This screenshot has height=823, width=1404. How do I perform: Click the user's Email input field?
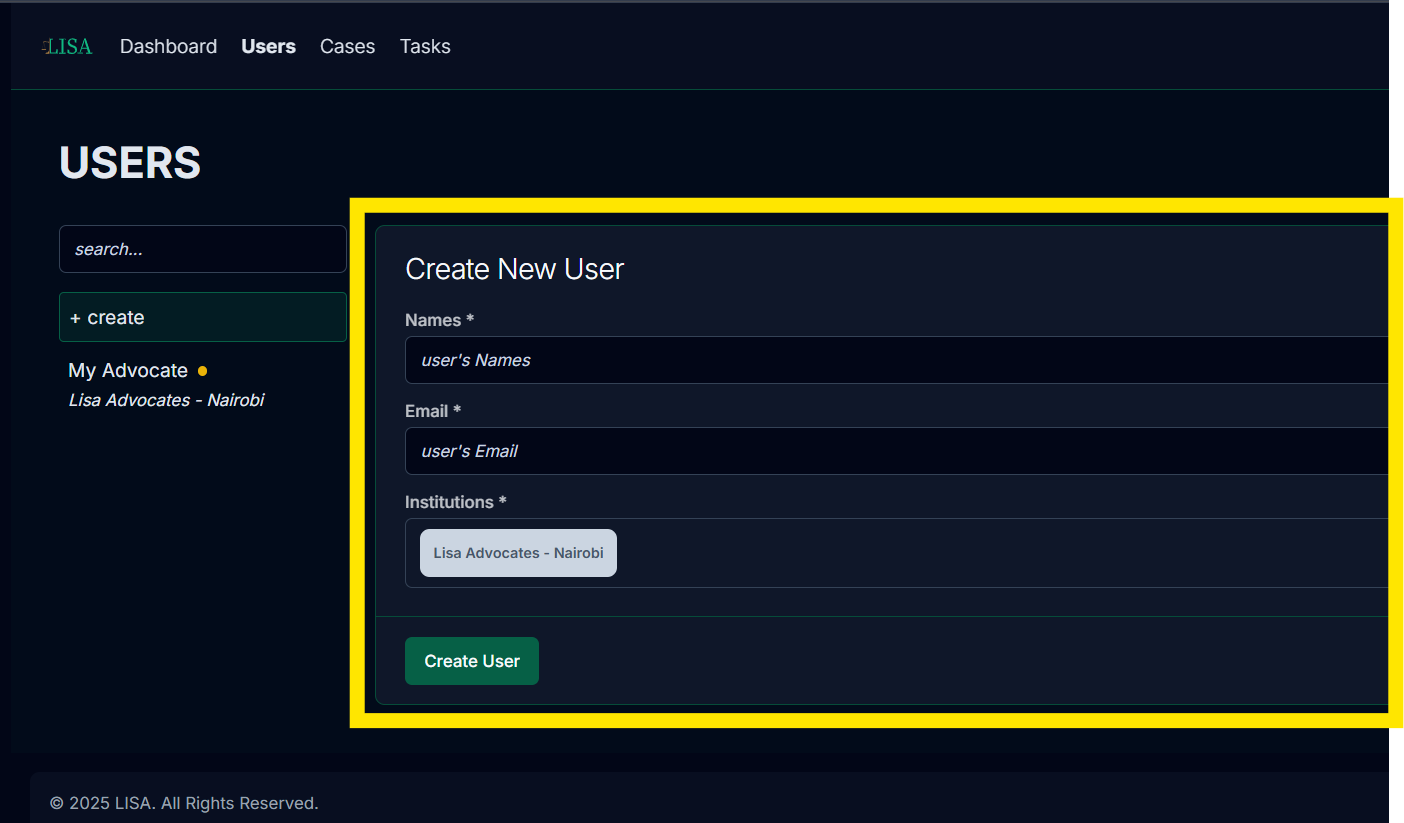pos(700,450)
